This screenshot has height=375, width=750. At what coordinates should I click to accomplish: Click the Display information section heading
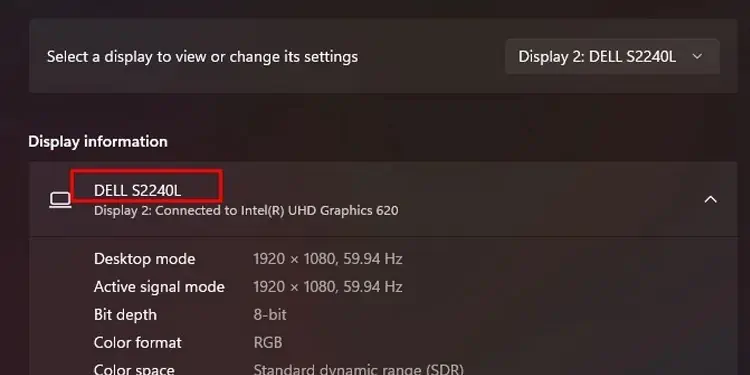98,142
